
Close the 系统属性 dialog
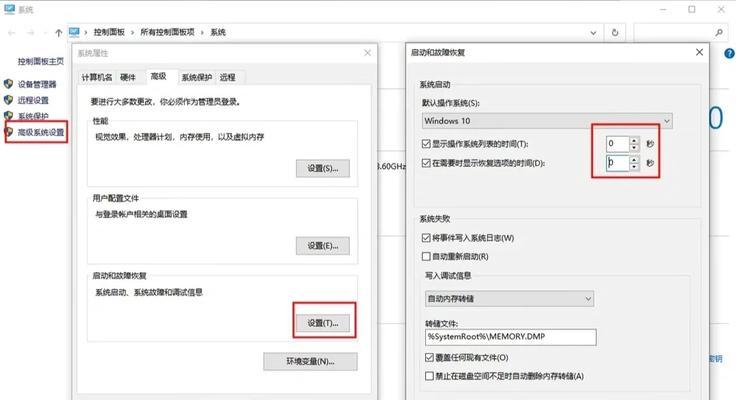[368, 53]
